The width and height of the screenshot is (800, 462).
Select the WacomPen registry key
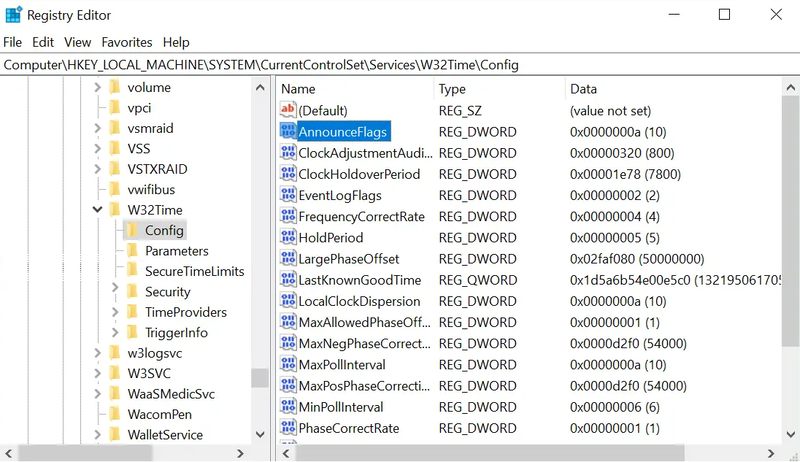[160, 414]
